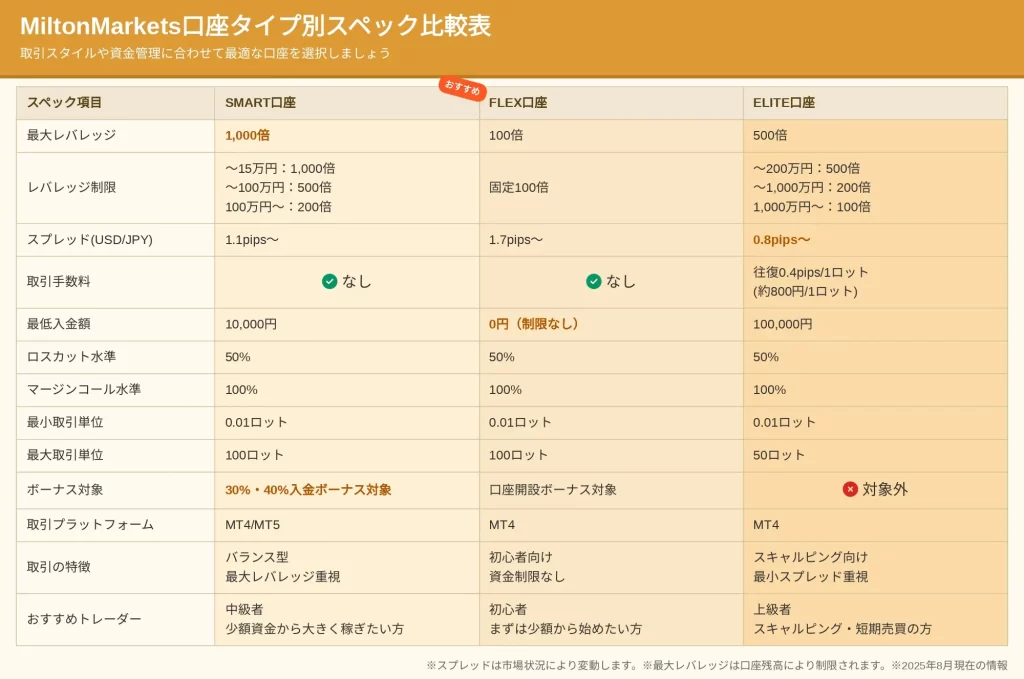The height and width of the screenshot is (679, 1024).
Task: Select the line ～1,000万円：200倍
Action: (x=812, y=187)
